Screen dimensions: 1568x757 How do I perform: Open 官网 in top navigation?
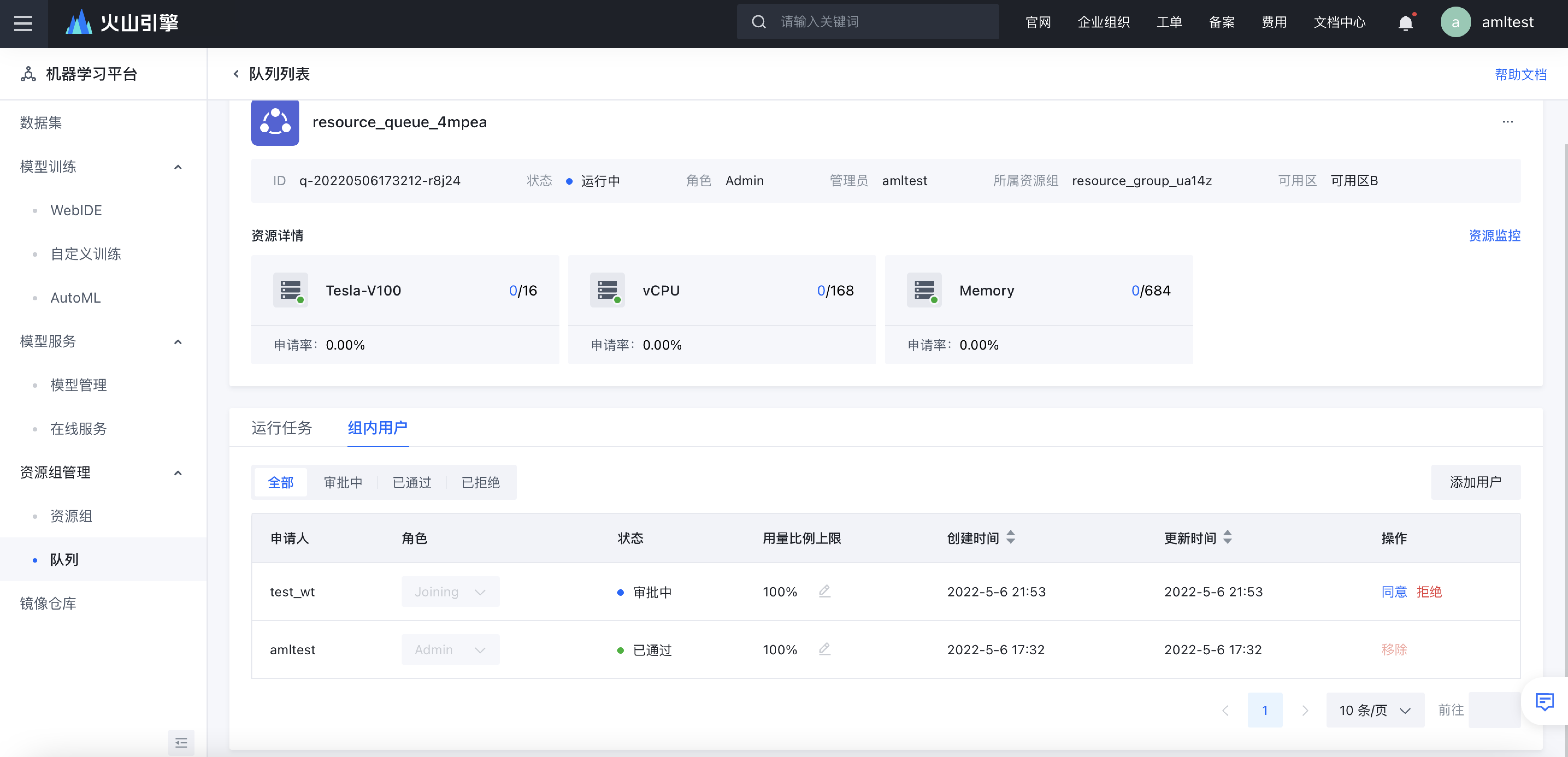coord(1038,22)
